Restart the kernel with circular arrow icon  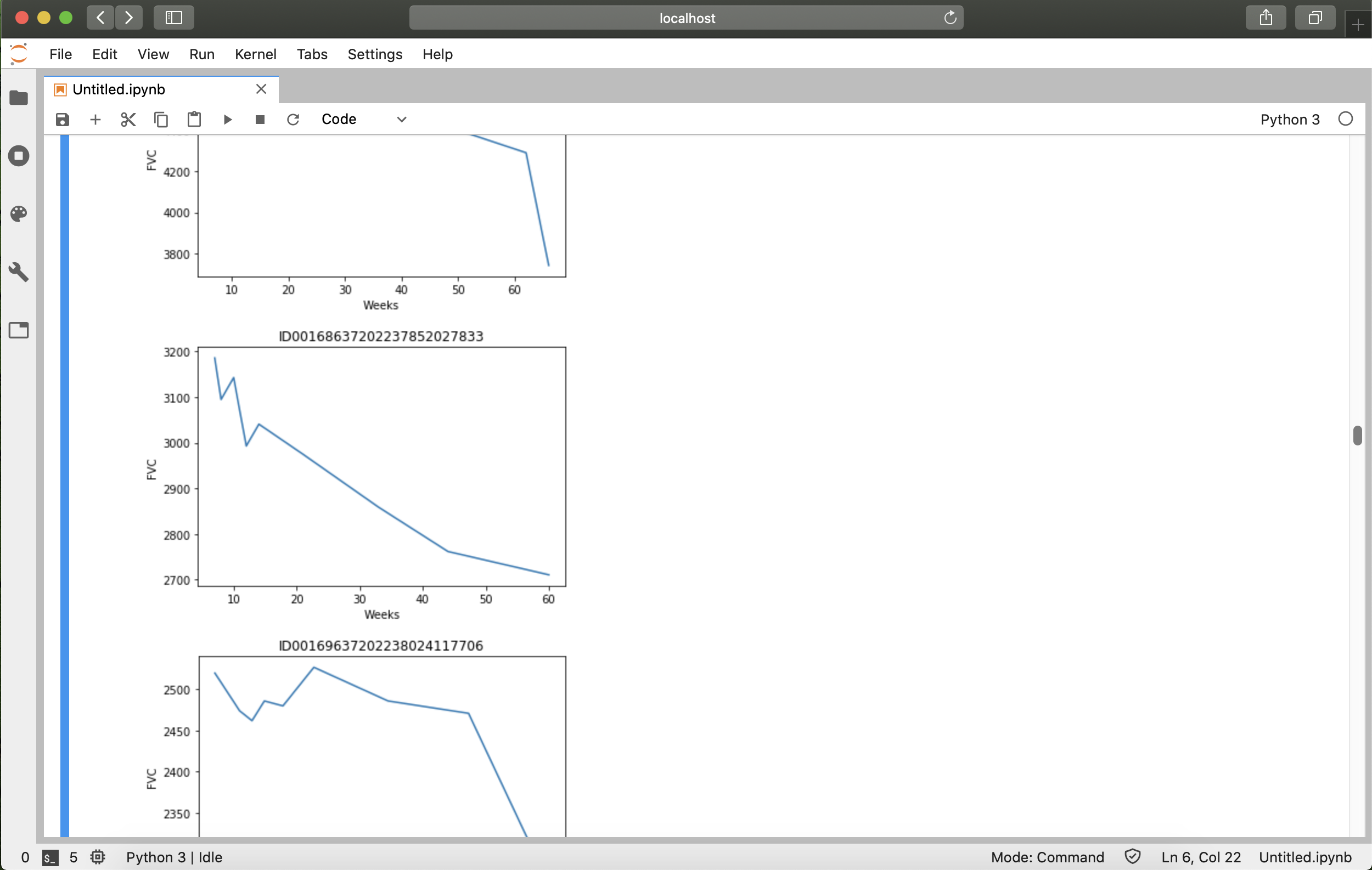pyautogui.click(x=293, y=120)
